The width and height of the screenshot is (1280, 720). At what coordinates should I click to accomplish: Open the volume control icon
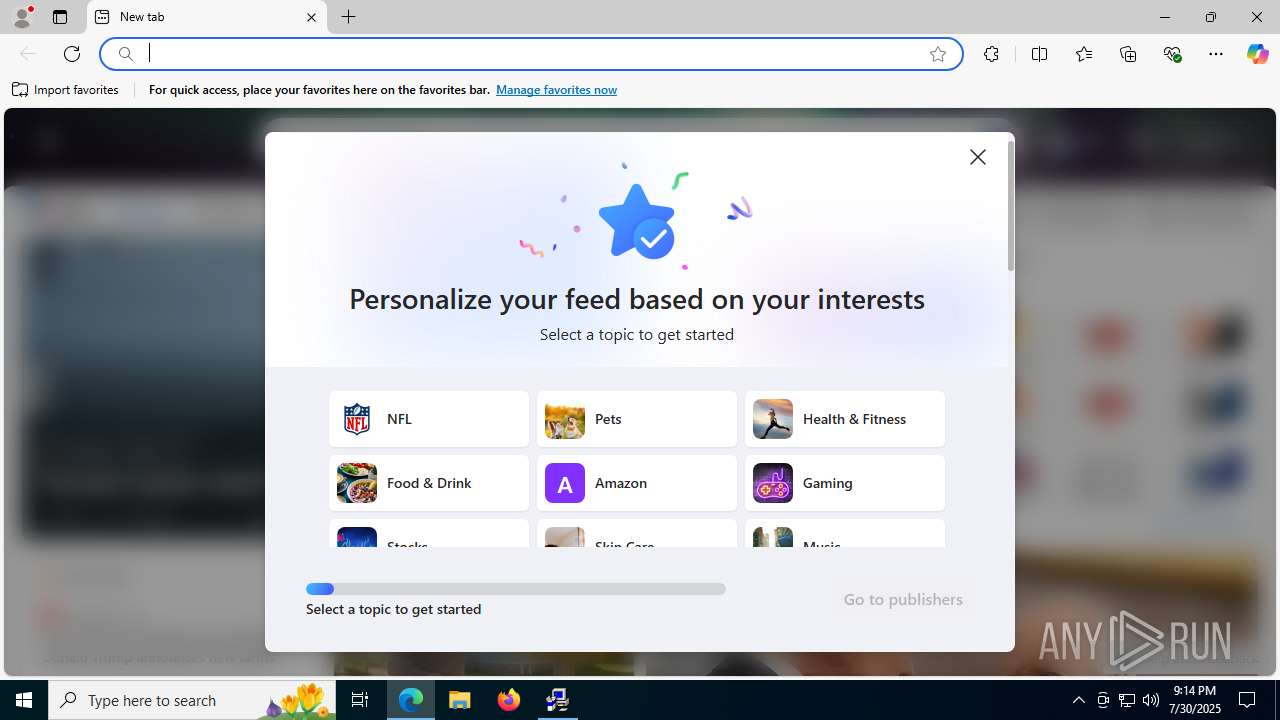pos(1151,700)
